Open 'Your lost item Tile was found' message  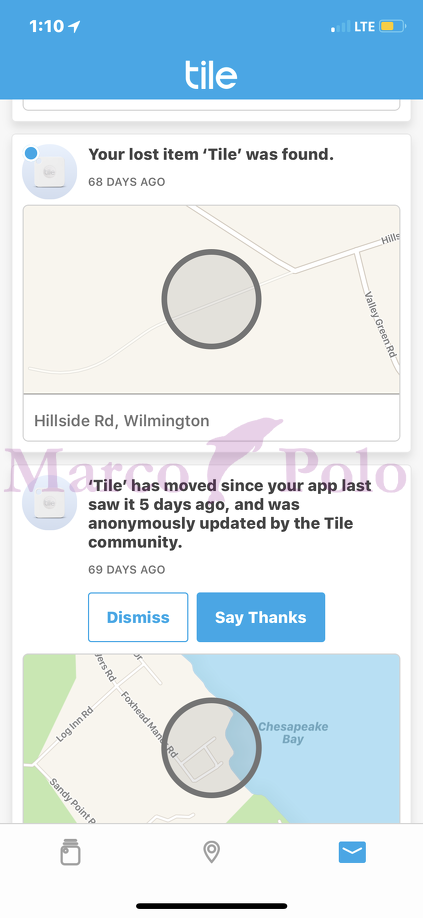[x=211, y=155]
